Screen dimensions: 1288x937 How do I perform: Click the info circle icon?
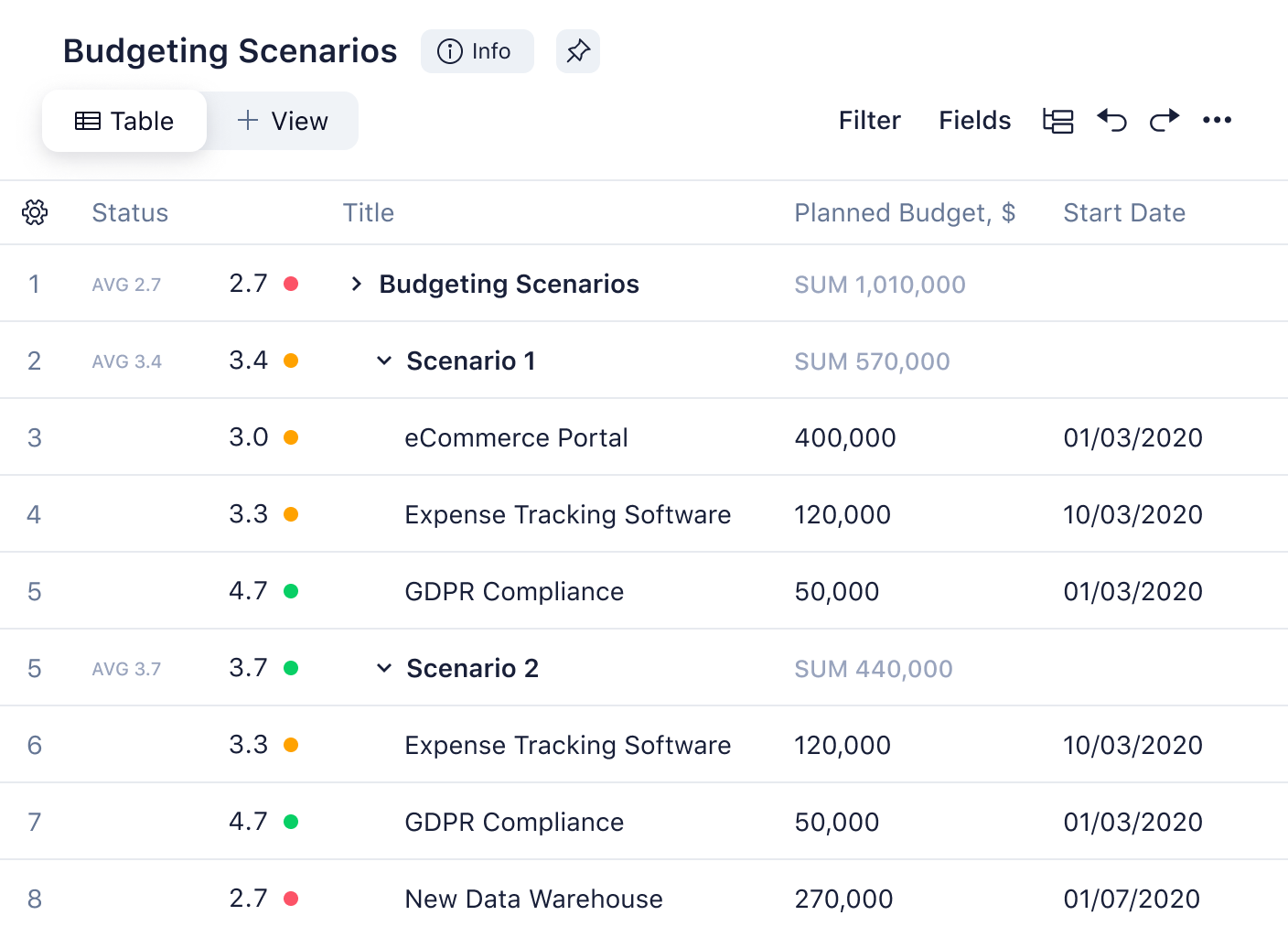449,51
